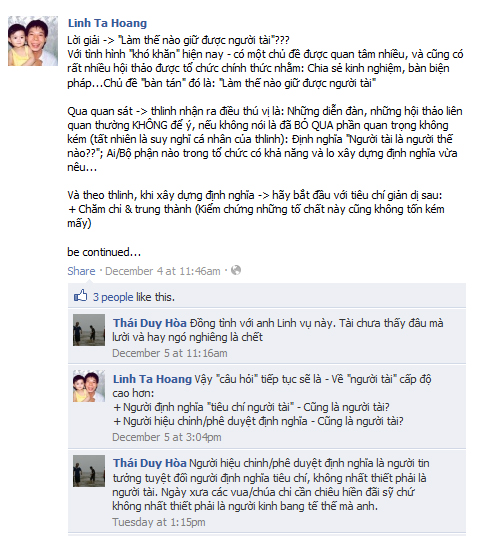The image size is (486, 536).
Task: Click the globe public-privacy icon
Action: point(236,270)
